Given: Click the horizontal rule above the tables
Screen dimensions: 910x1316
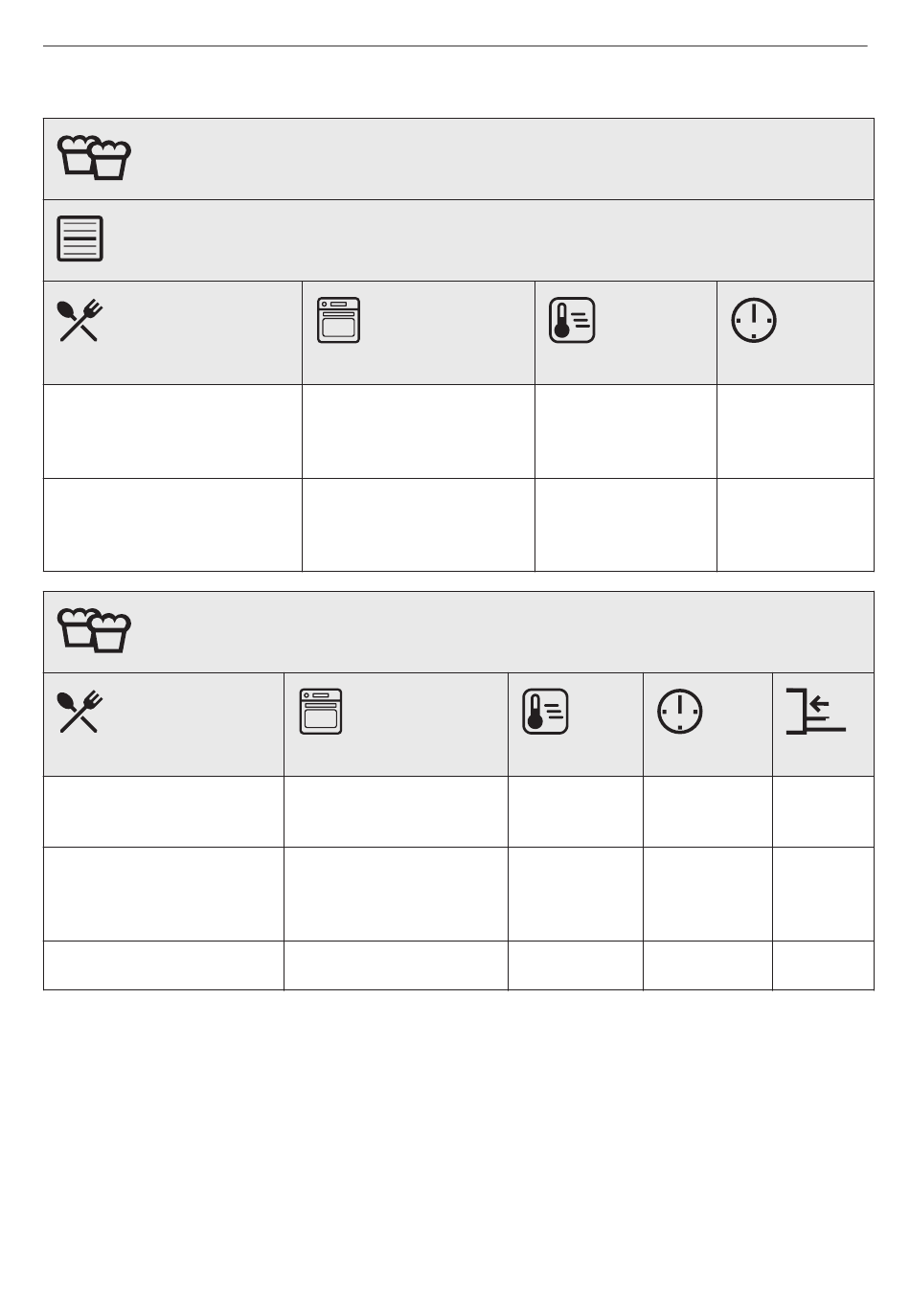Looking at the screenshot, I should click(455, 46).
